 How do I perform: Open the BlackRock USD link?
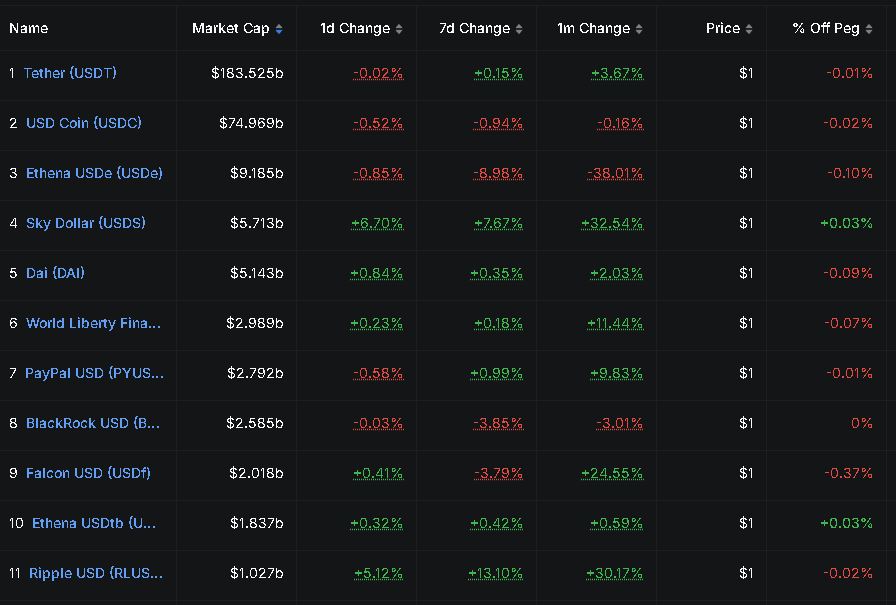click(x=93, y=423)
